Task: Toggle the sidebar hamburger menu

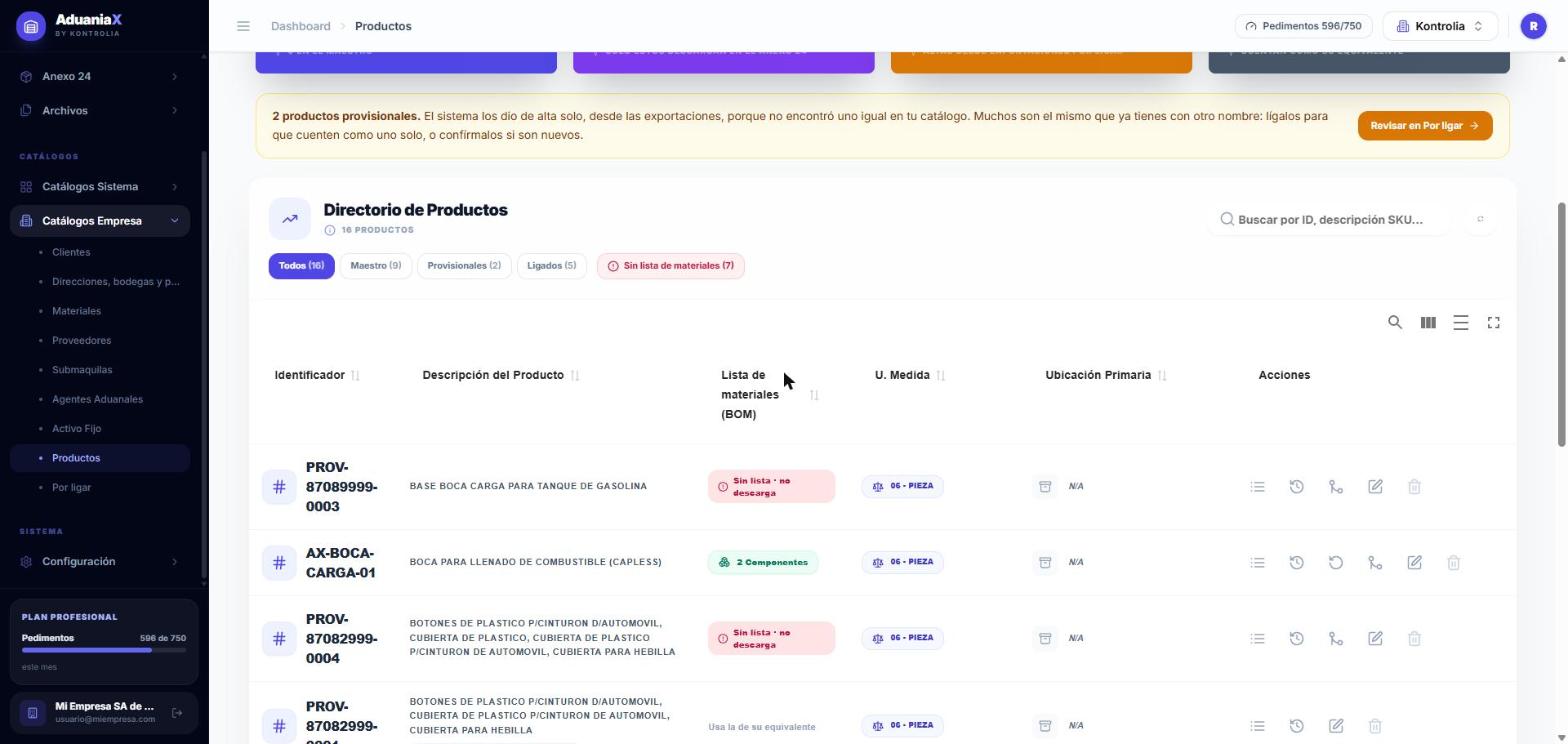Action: (243, 26)
